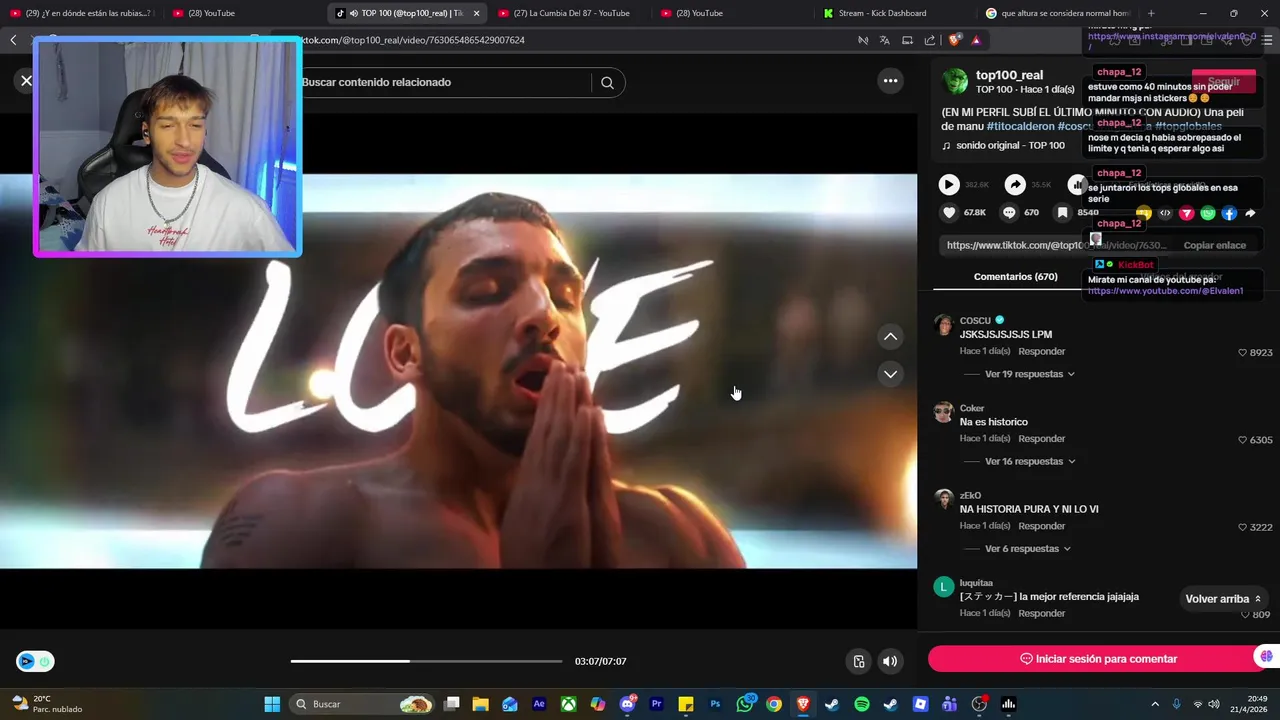Click Iniciar sesión para comentar button
Image resolution: width=1280 pixels, height=720 pixels.
pos(1097,659)
